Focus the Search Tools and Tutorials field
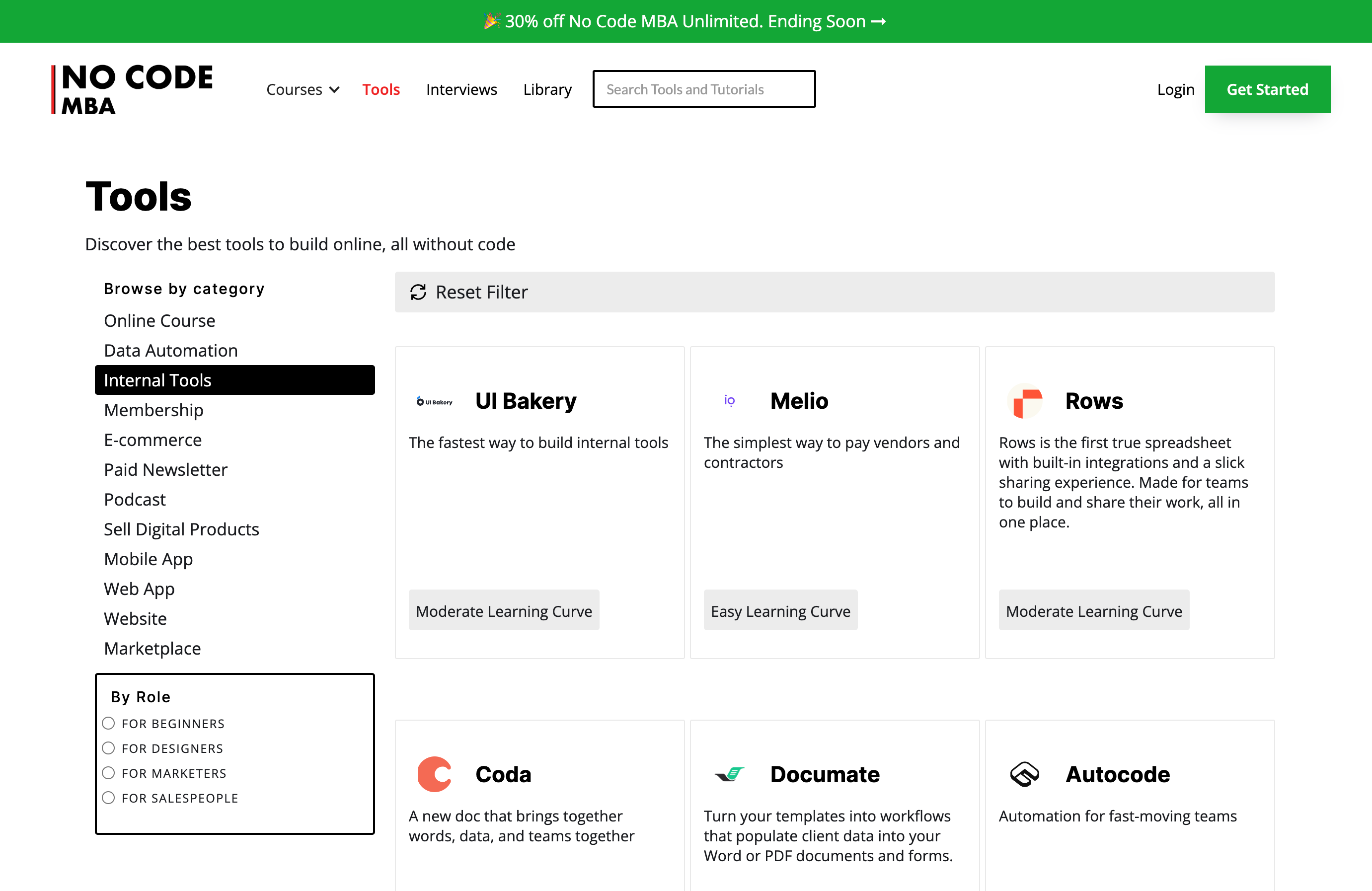This screenshot has height=891, width=1372. coord(704,89)
